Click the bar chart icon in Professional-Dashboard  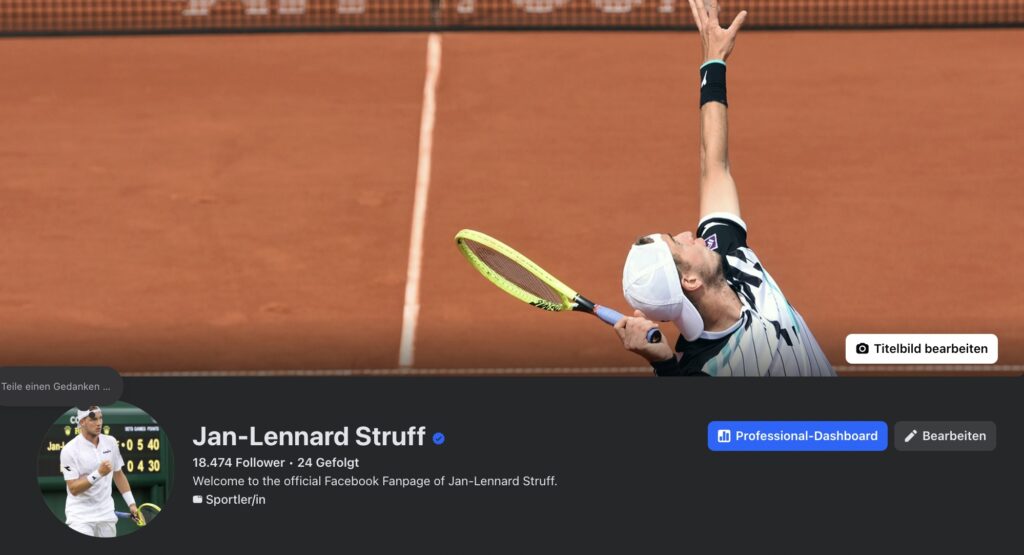724,436
